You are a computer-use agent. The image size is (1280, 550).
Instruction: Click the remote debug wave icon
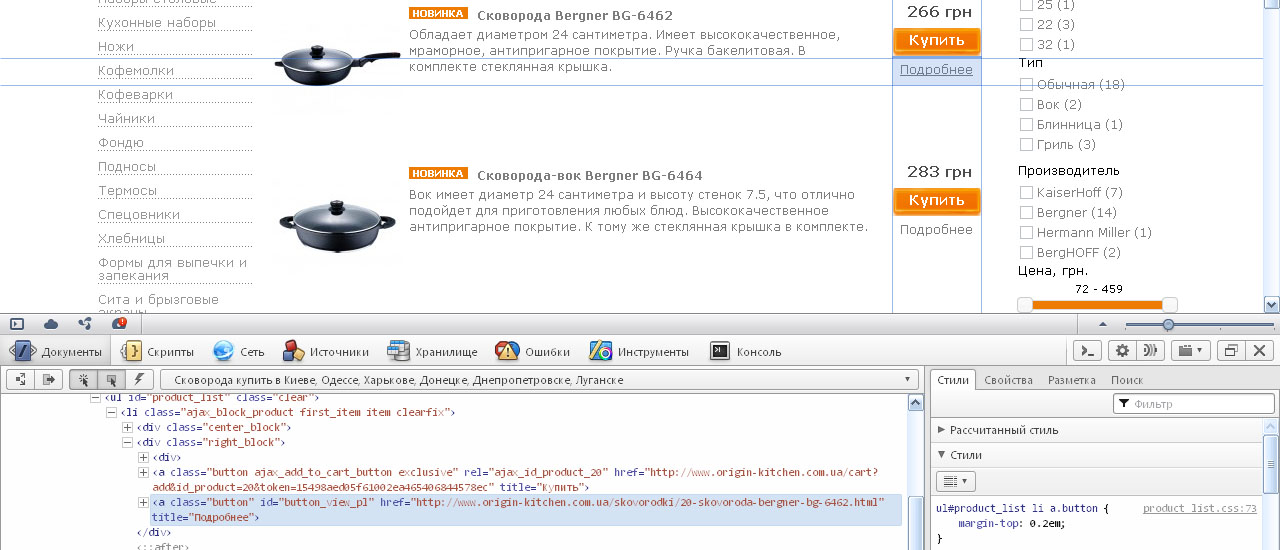1151,350
